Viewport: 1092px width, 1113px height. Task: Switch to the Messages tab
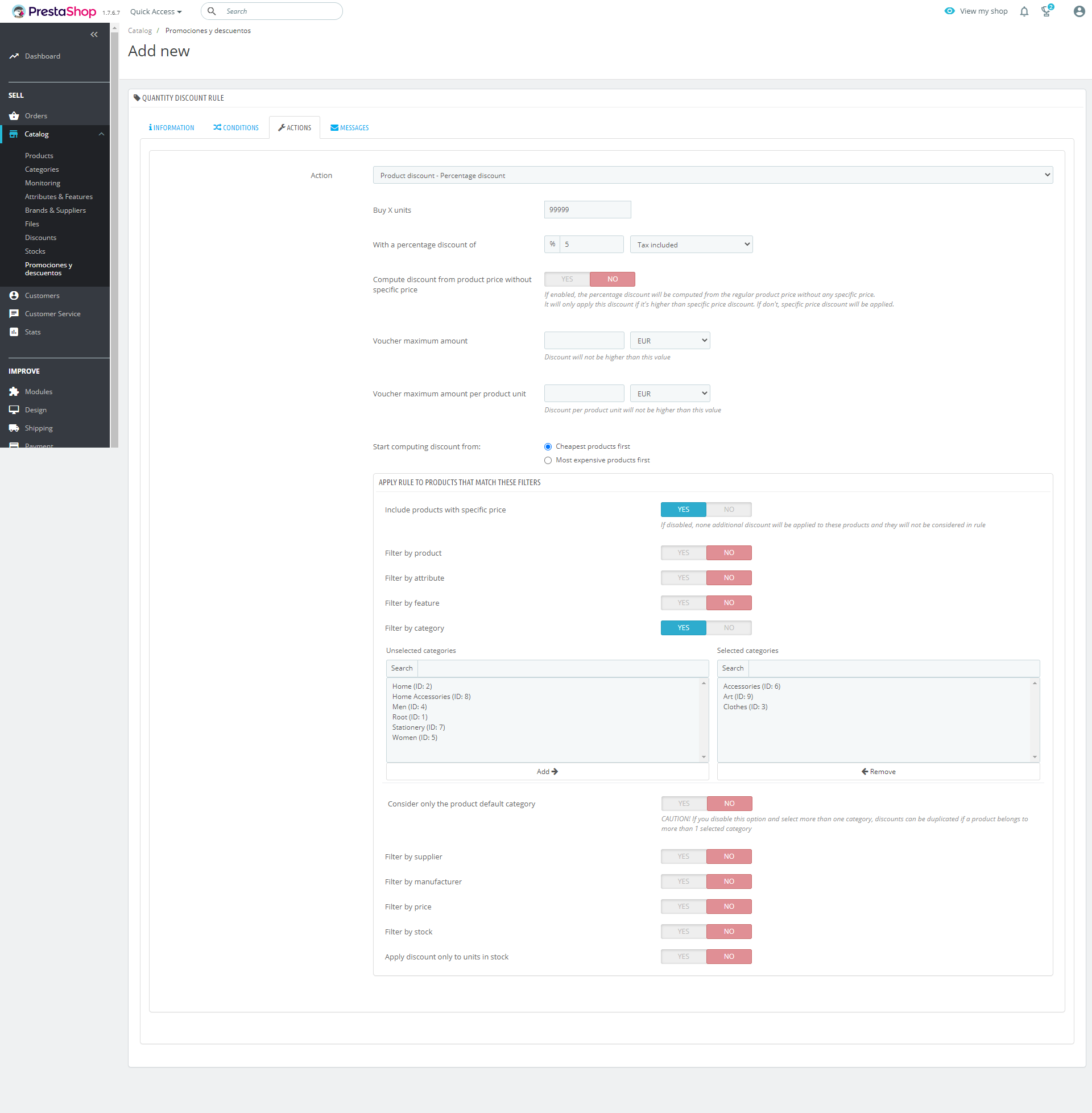click(349, 128)
